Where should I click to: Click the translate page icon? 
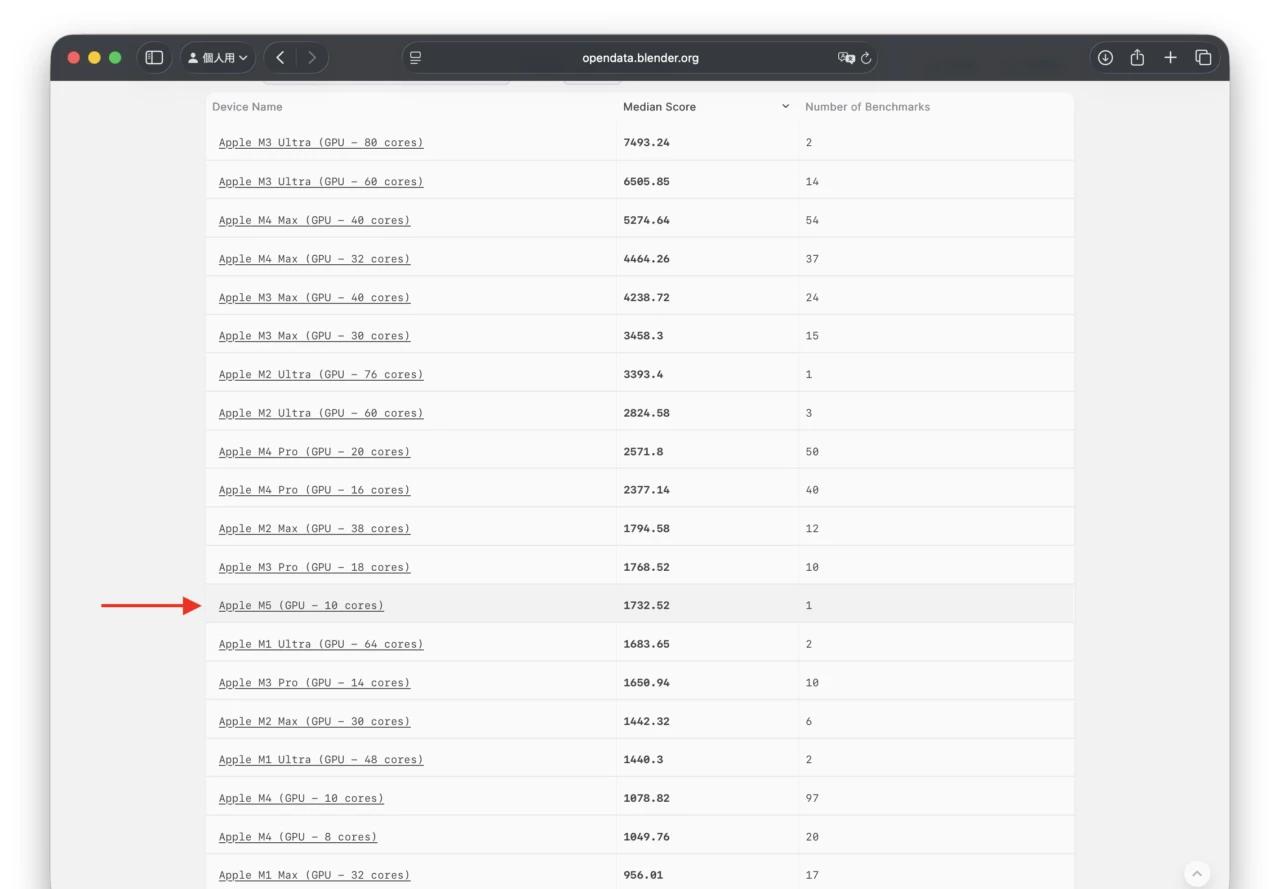[846, 58]
